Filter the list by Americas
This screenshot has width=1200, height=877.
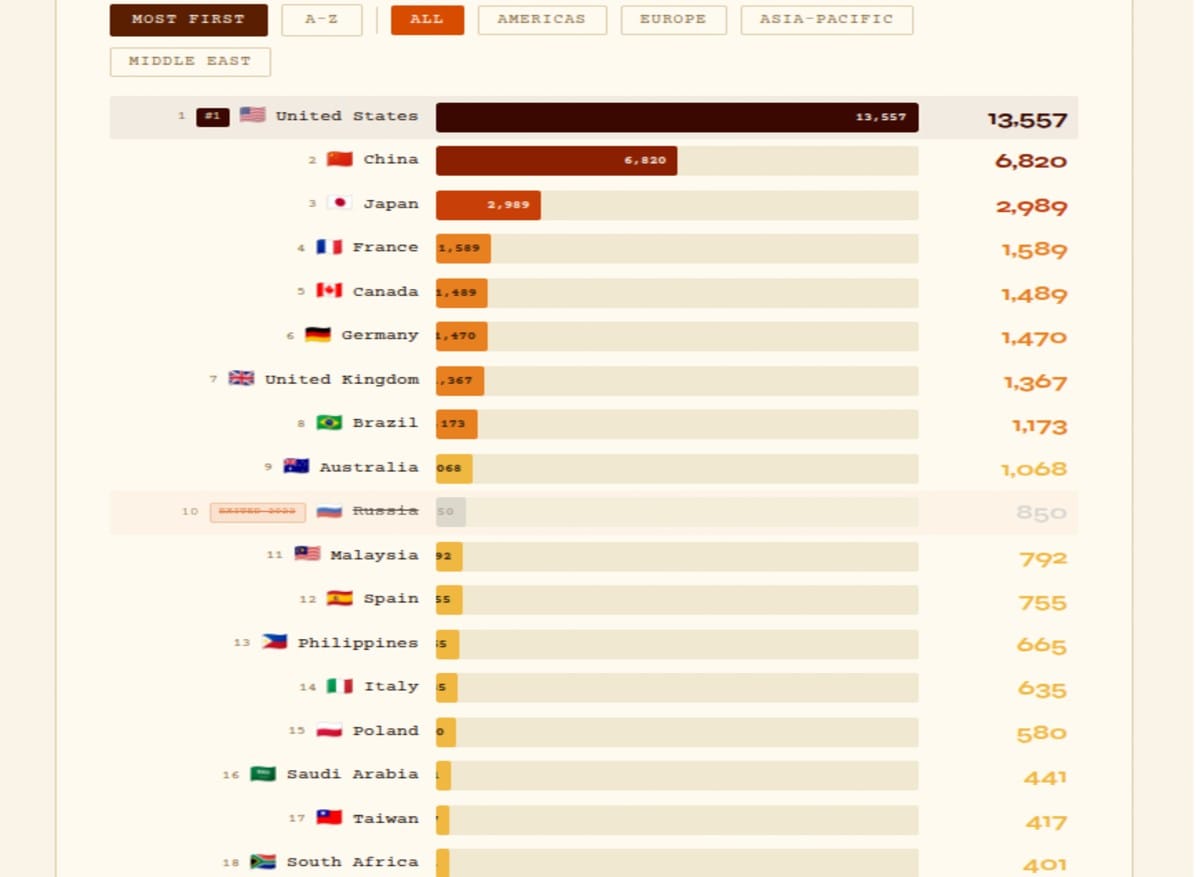[541, 20]
